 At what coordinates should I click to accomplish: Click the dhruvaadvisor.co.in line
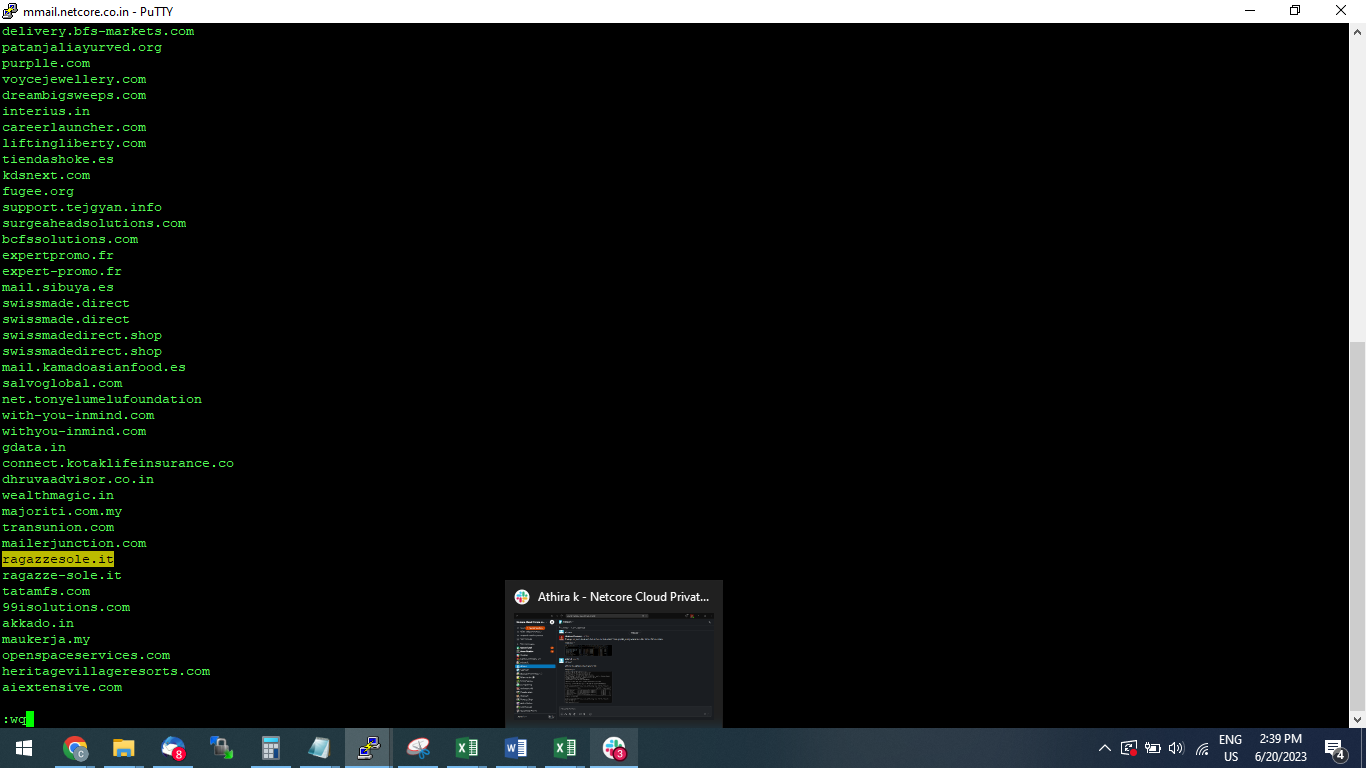tap(78, 479)
